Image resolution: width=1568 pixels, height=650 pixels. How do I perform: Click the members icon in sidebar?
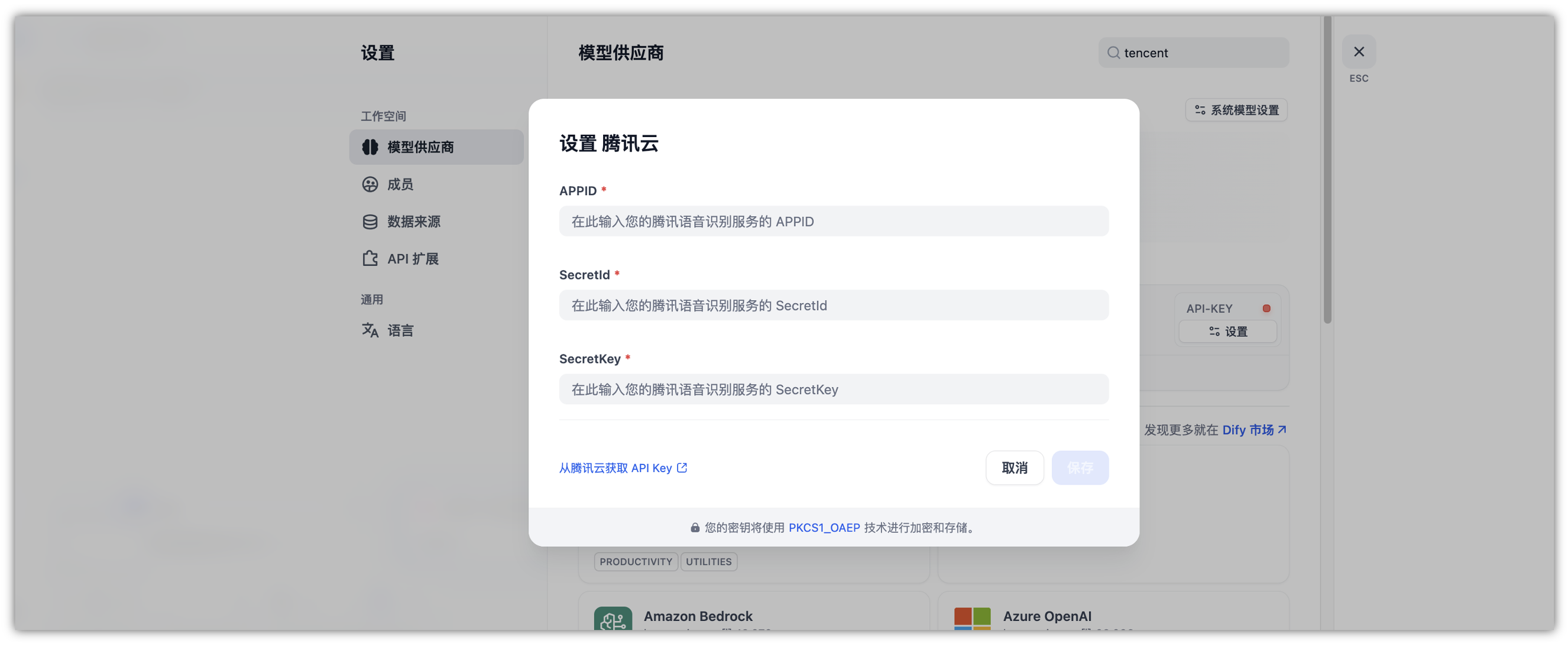point(370,184)
